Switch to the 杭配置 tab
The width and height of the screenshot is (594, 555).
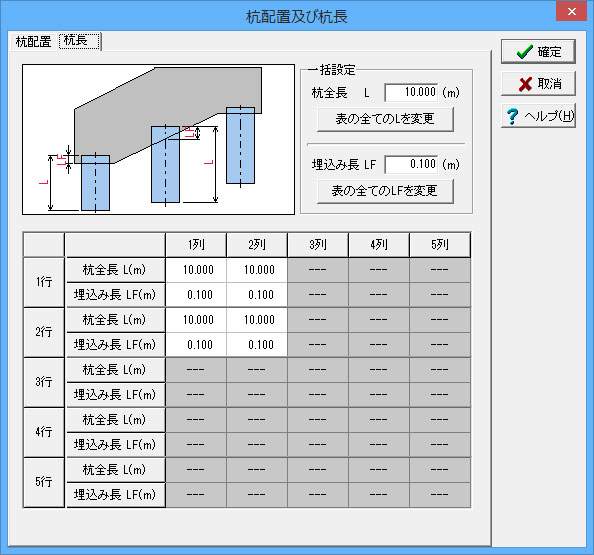pyautogui.click(x=33, y=41)
